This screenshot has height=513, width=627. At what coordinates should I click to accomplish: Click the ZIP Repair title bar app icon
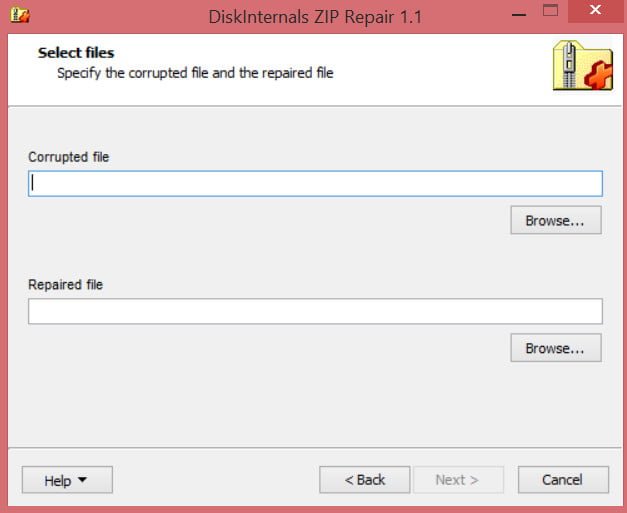(x=20, y=15)
